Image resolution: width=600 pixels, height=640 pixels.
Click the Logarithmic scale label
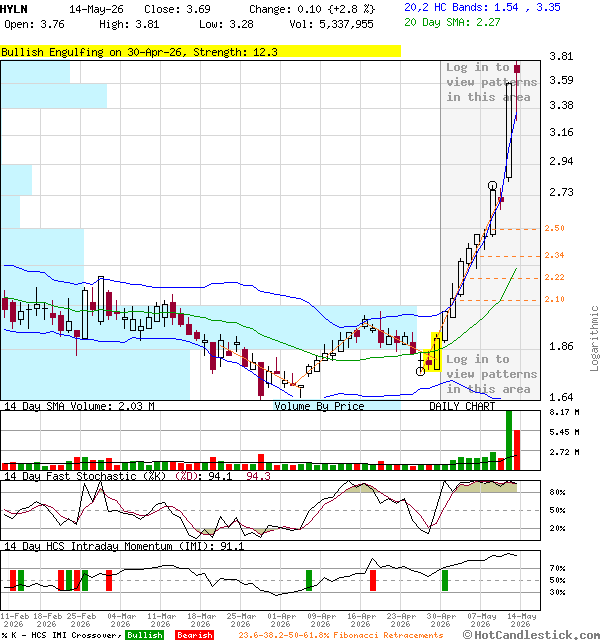pos(594,338)
